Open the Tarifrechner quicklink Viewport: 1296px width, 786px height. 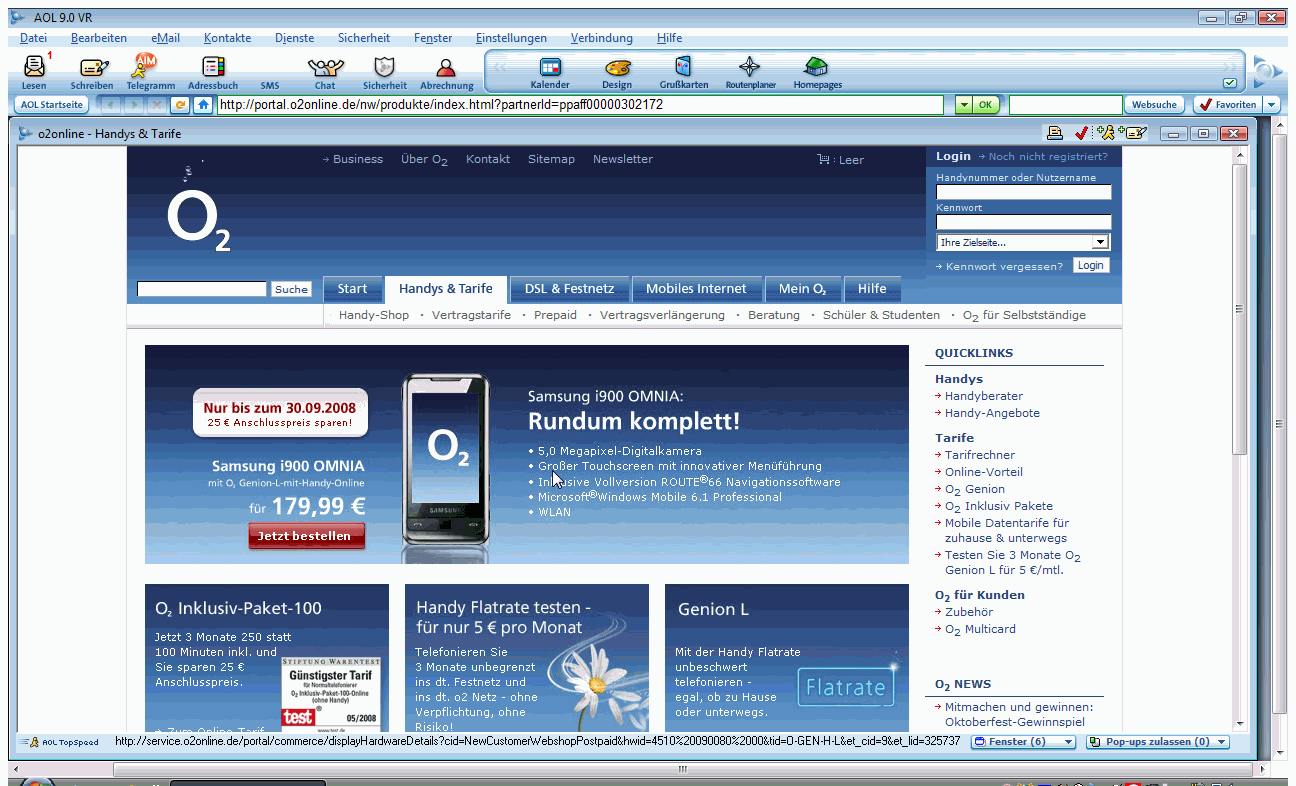(979, 455)
